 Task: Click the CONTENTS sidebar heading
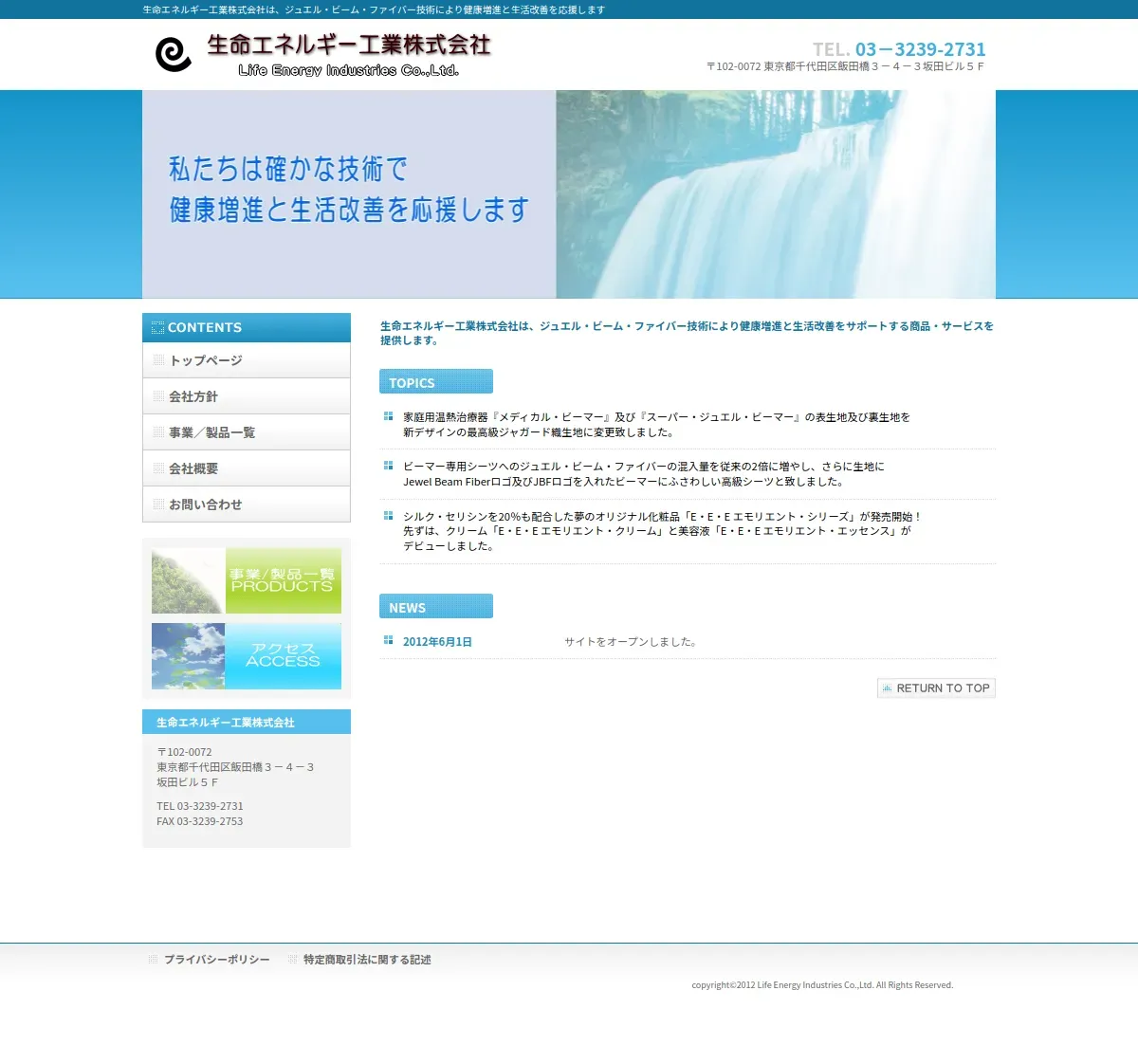click(247, 327)
